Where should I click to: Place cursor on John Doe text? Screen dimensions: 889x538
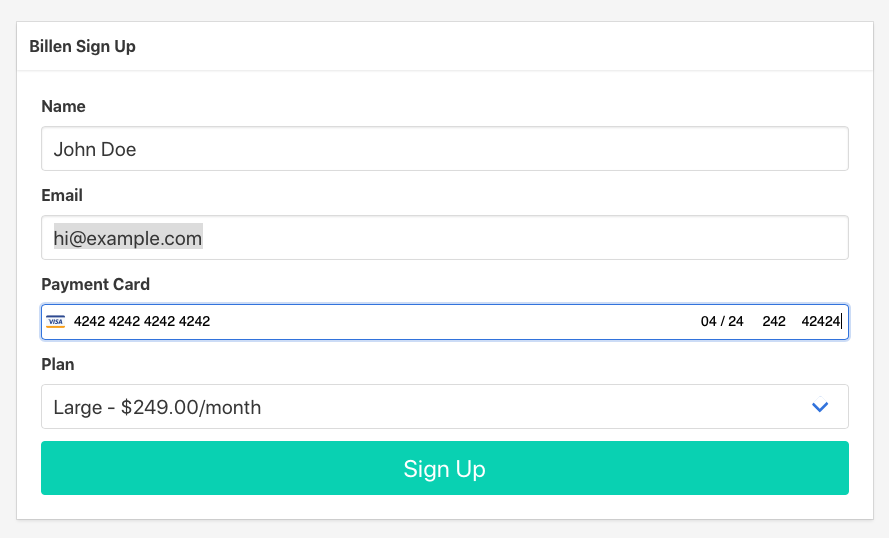pyautogui.click(x=95, y=150)
